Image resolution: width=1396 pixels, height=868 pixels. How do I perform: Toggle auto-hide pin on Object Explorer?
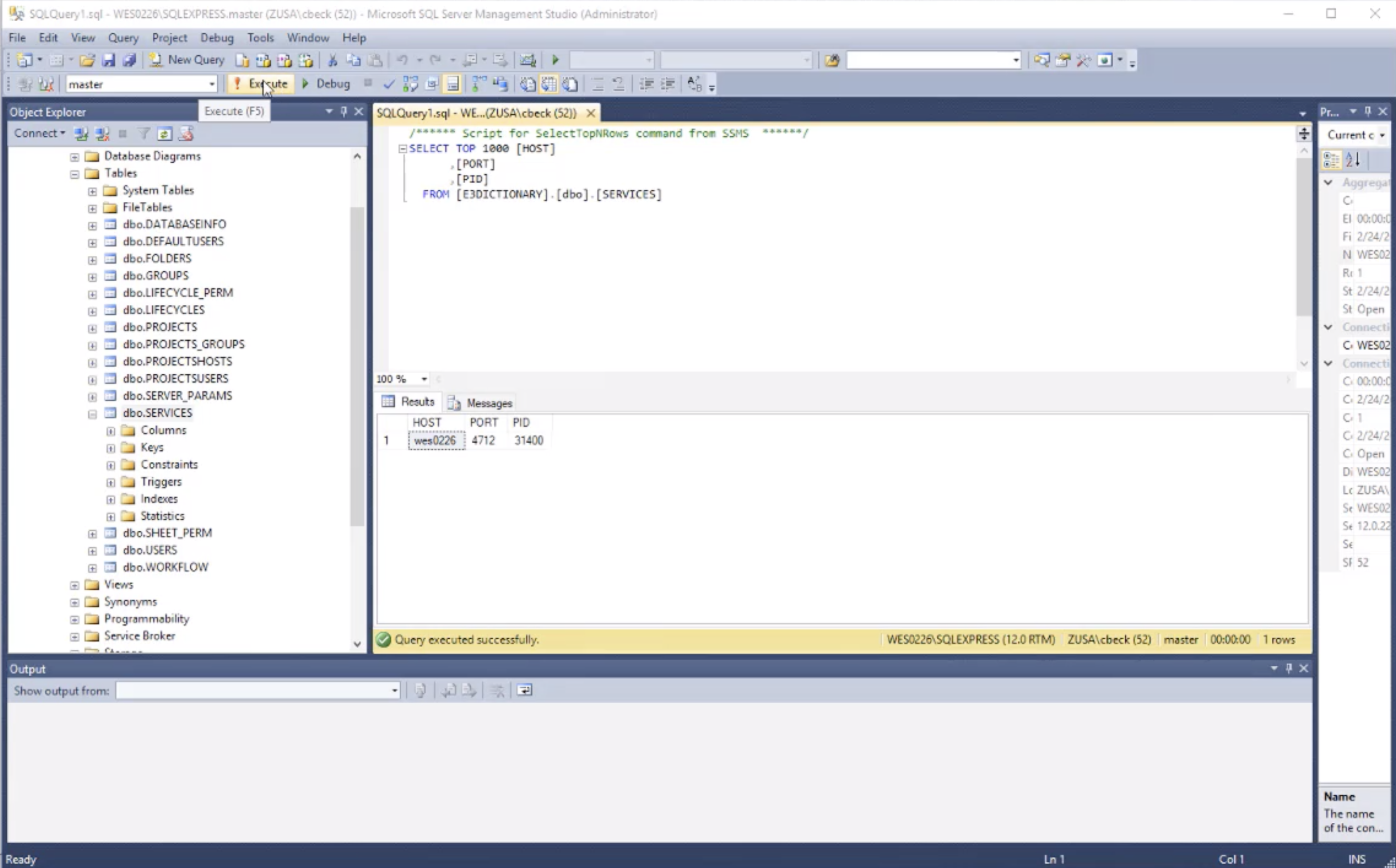pos(344,111)
